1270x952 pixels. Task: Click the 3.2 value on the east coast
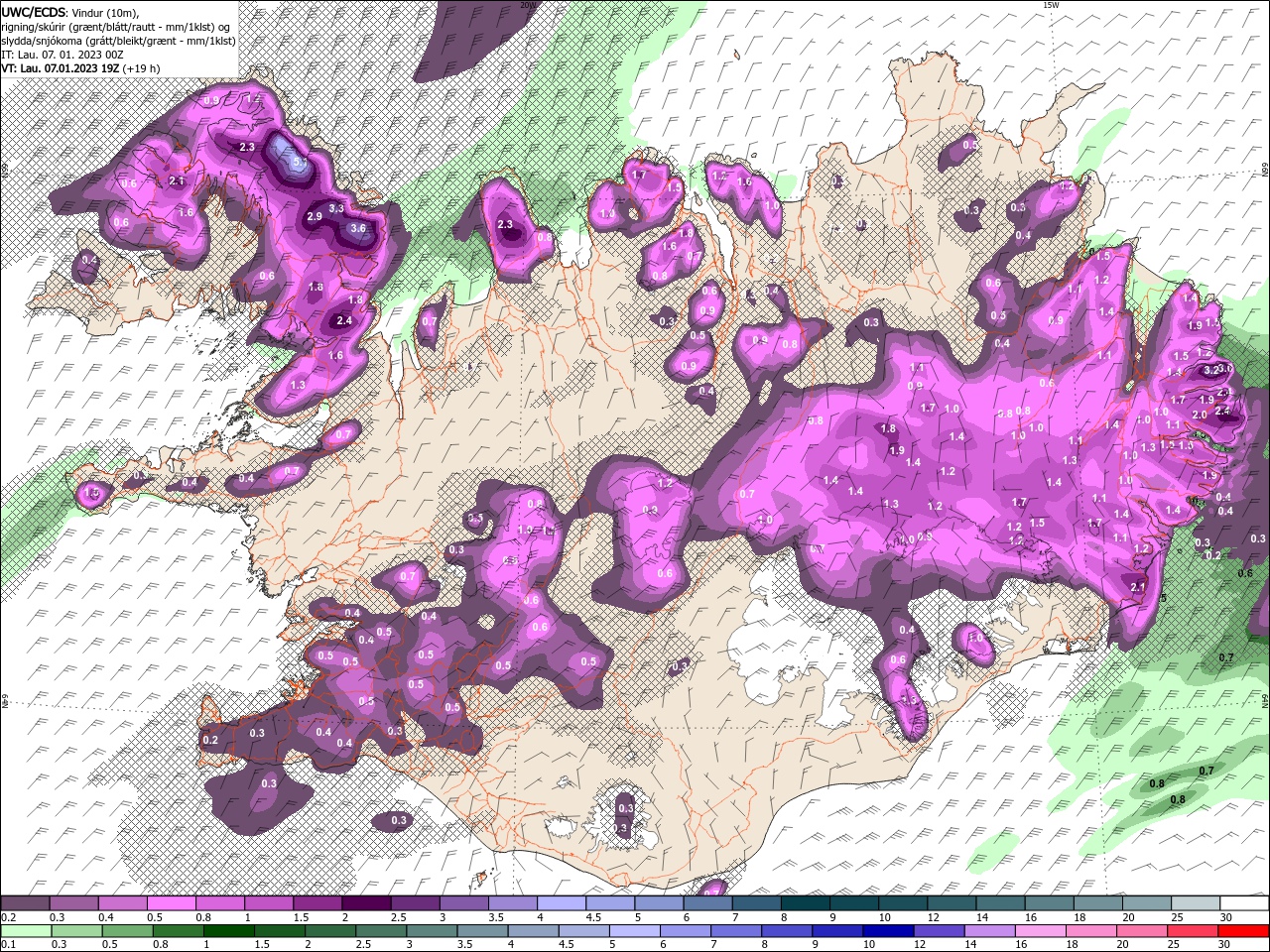[1210, 370]
